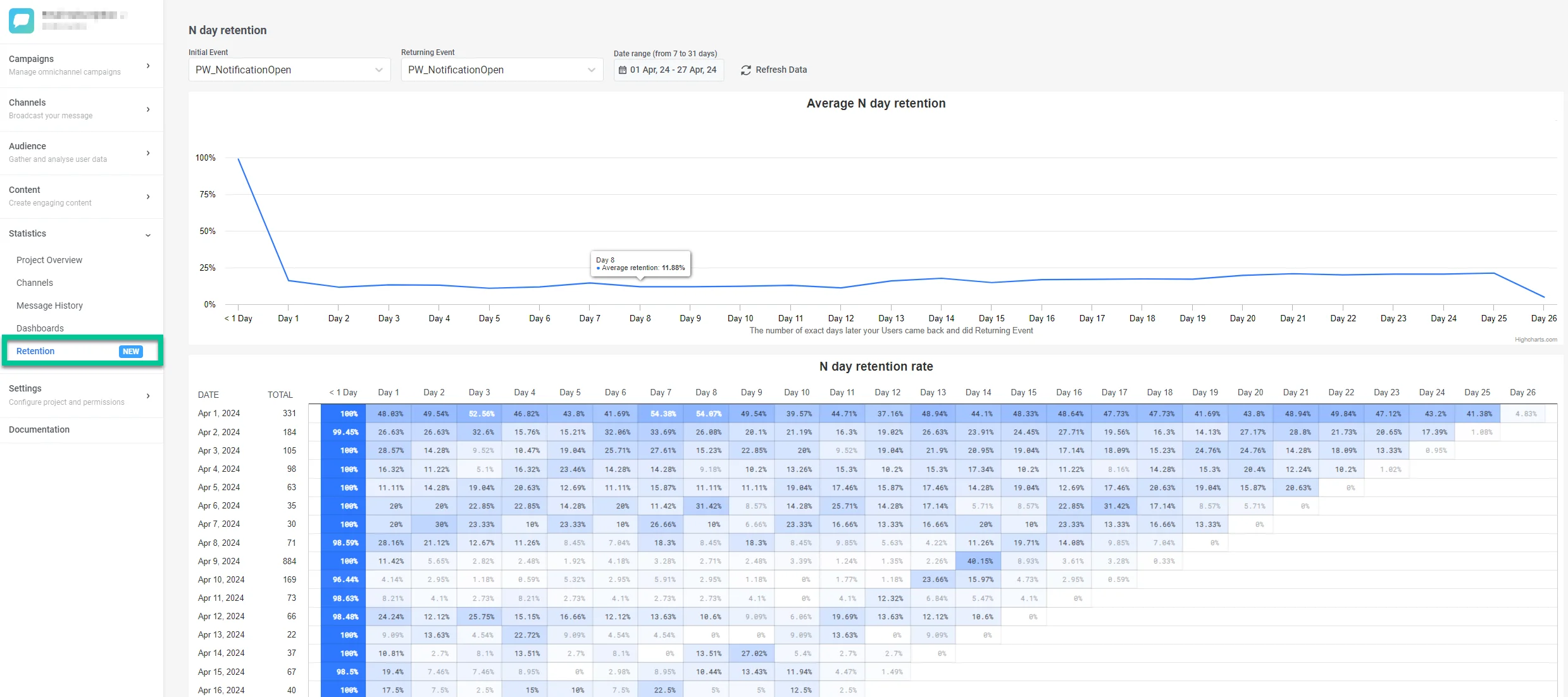Click the NEW badge next to Retention
1568x697 pixels.
[x=131, y=352]
